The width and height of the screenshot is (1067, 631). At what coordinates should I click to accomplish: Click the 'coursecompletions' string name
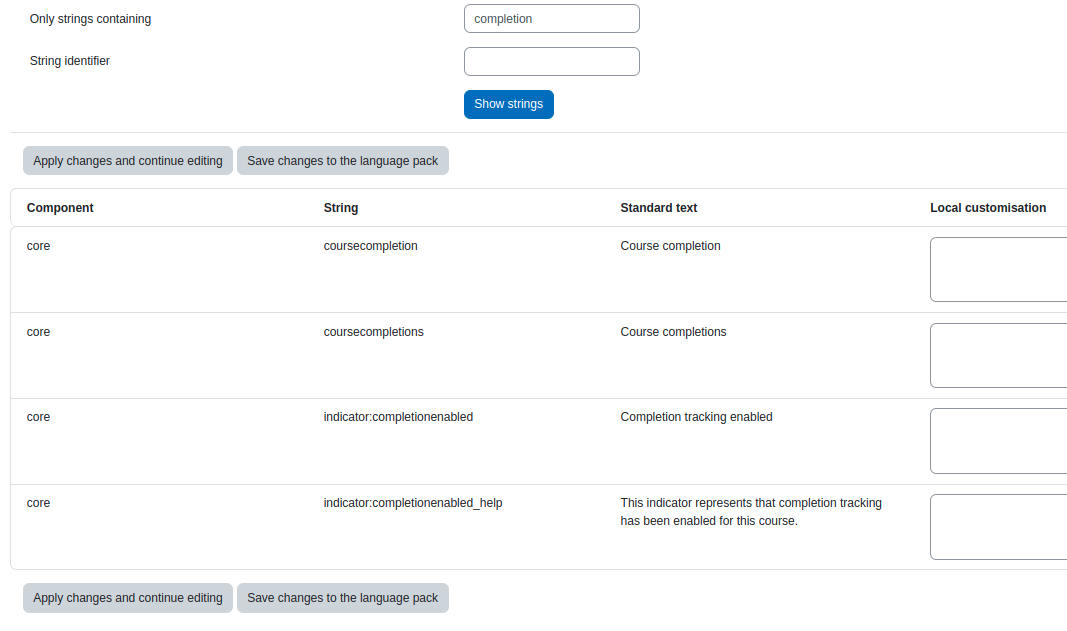374,331
